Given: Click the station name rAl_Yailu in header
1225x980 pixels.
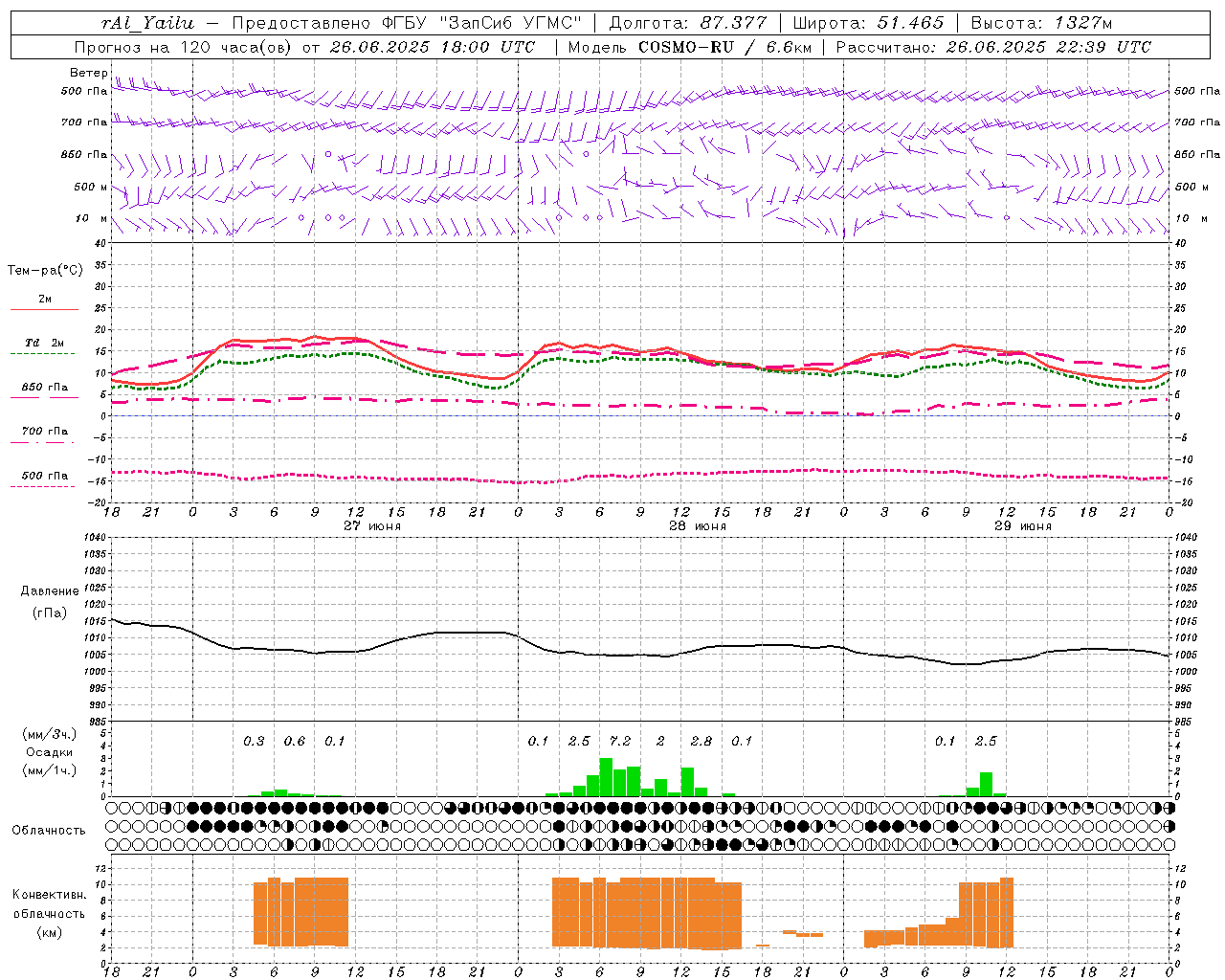Looking at the screenshot, I should (147, 23).
